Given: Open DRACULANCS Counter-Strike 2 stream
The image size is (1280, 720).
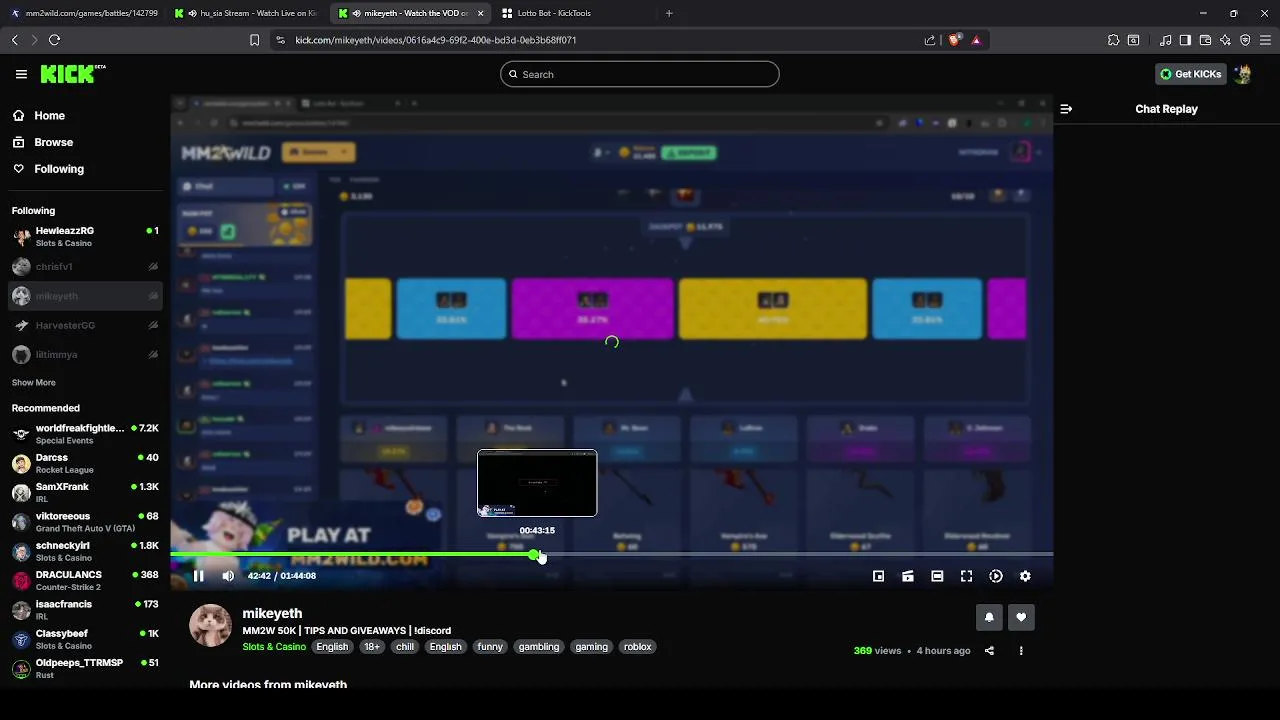Looking at the screenshot, I should click(x=85, y=581).
